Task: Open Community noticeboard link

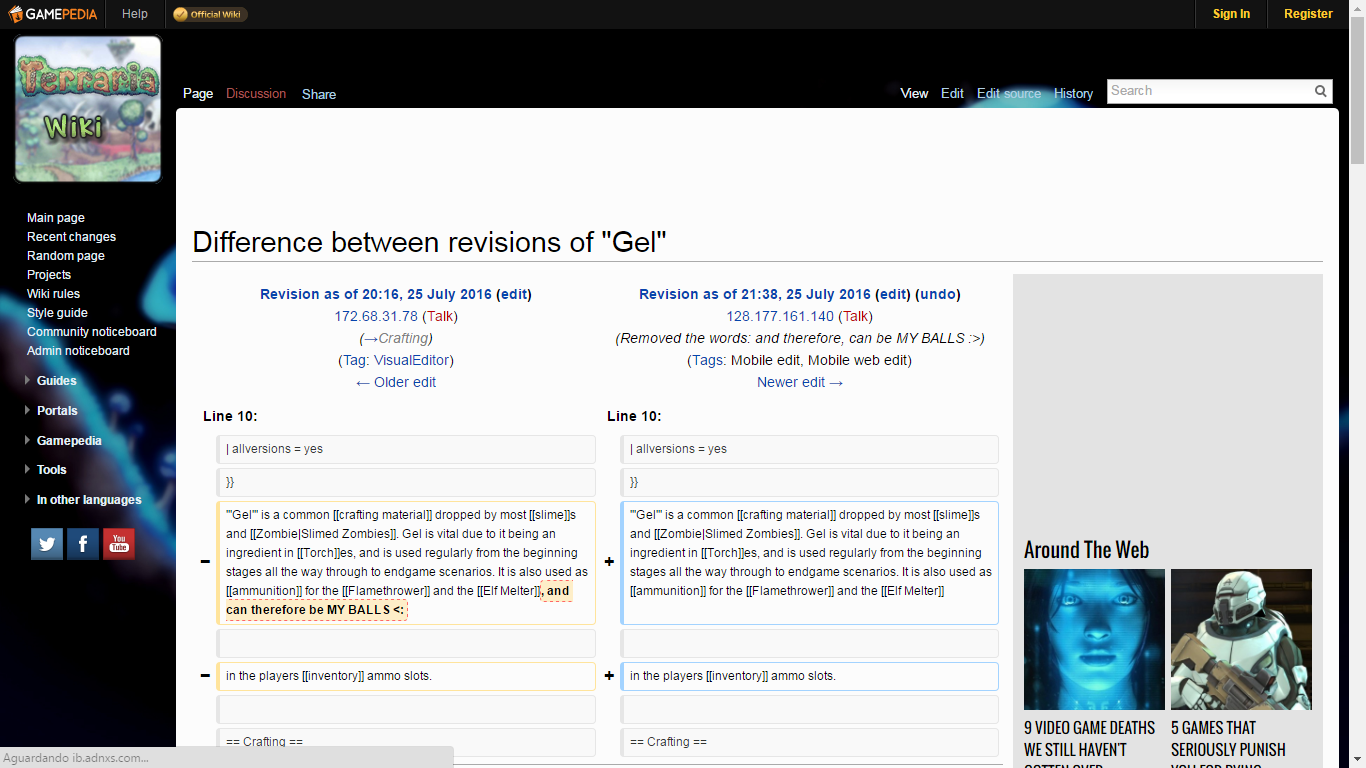Action: (x=92, y=332)
